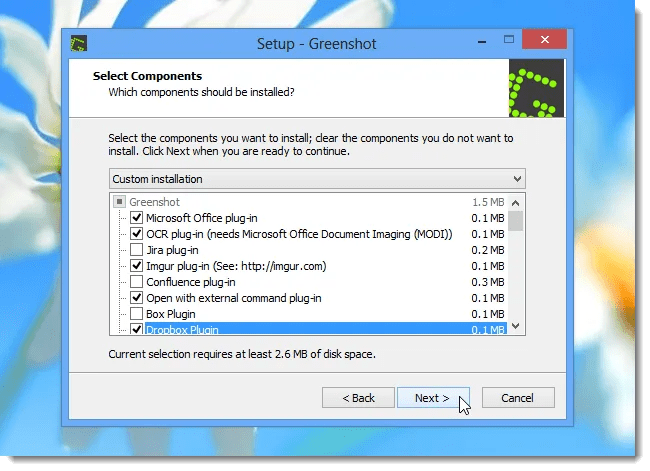Click the Greenshot icon in the title bar
Screen dimensions: 650x471
(79, 43)
